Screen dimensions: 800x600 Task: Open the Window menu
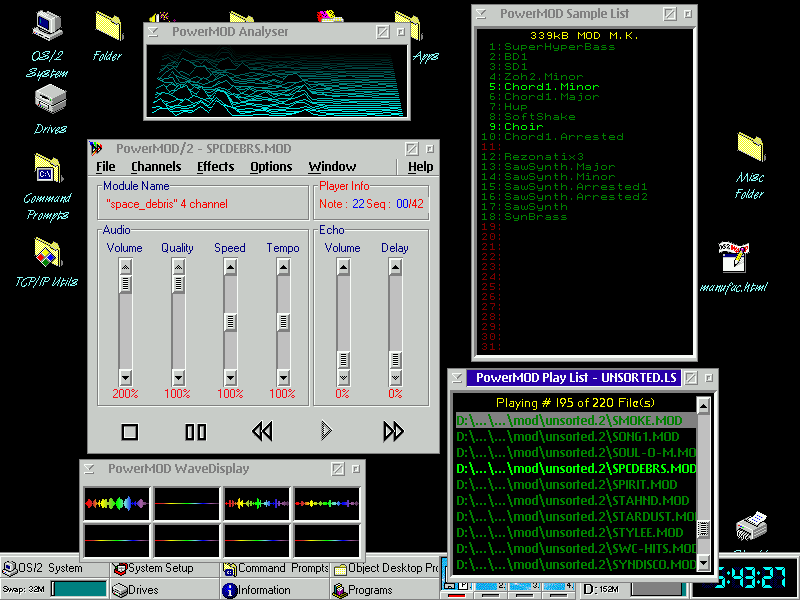[332, 167]
